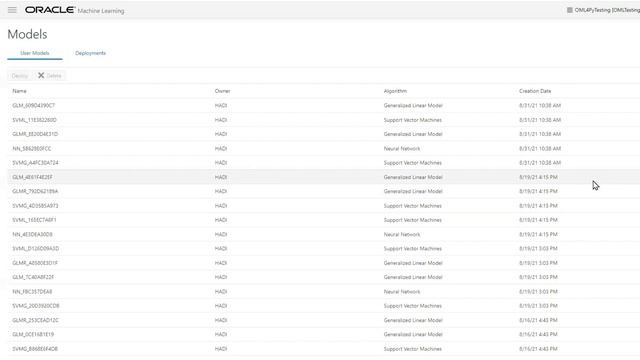This screenshot has height=360, width=640.
Task: Click the Neural Network cell in the NN_5B629E0FCC row
Action: (x=402, y=149)
